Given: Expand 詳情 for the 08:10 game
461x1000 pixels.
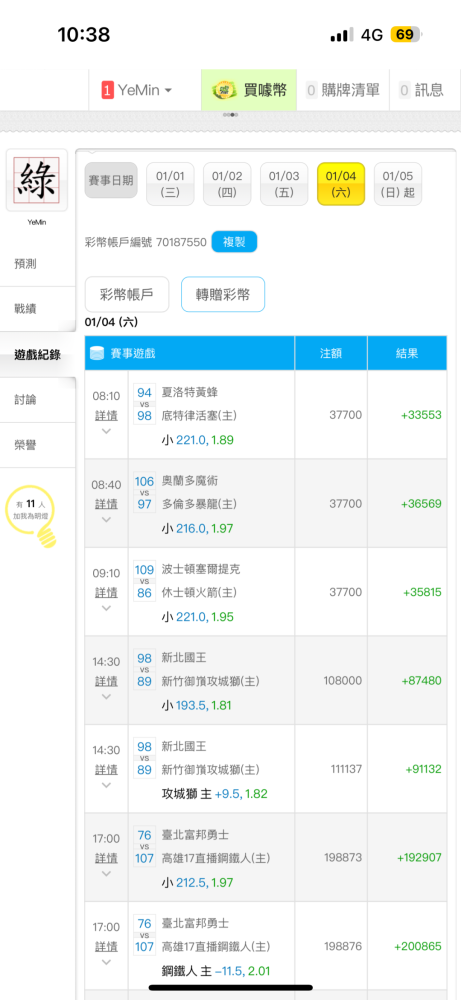Looking at the screenshot, I should pos(106,415).
